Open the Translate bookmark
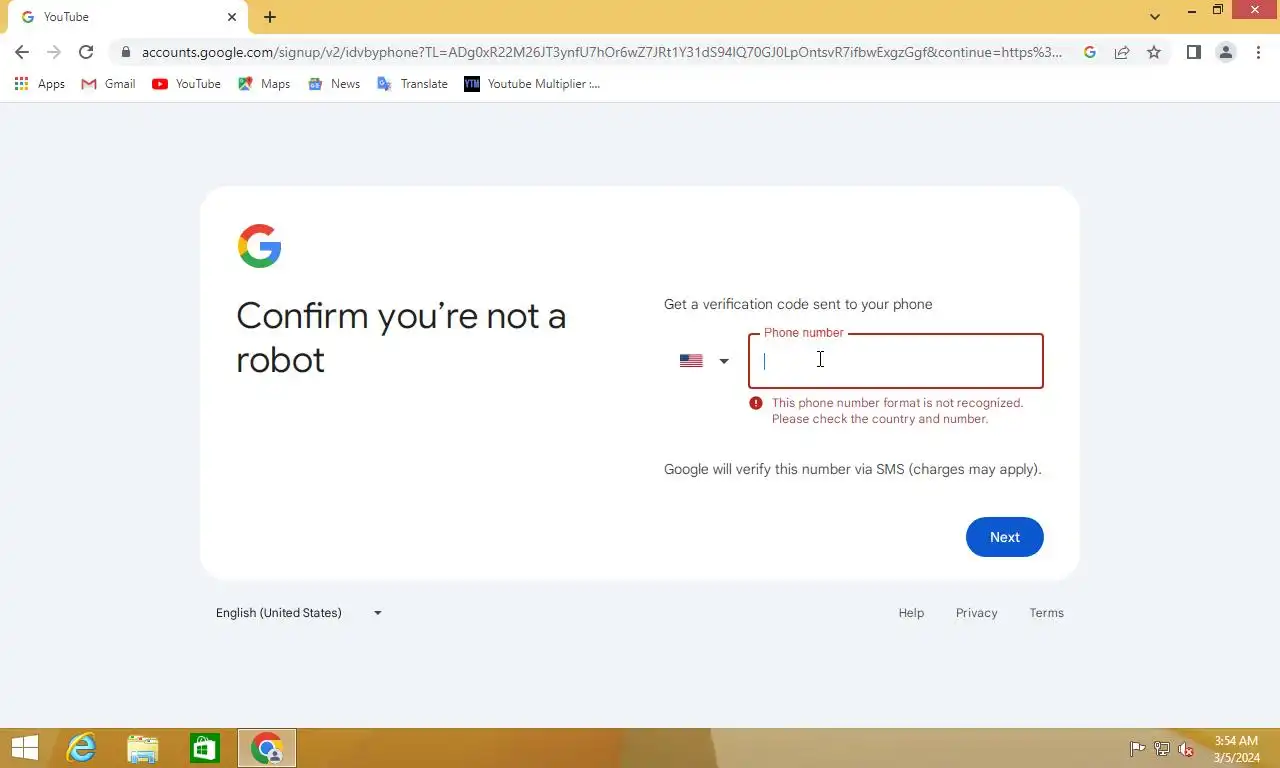Image resolution: width=1280 pixels, height=768 pixels. 412,84
